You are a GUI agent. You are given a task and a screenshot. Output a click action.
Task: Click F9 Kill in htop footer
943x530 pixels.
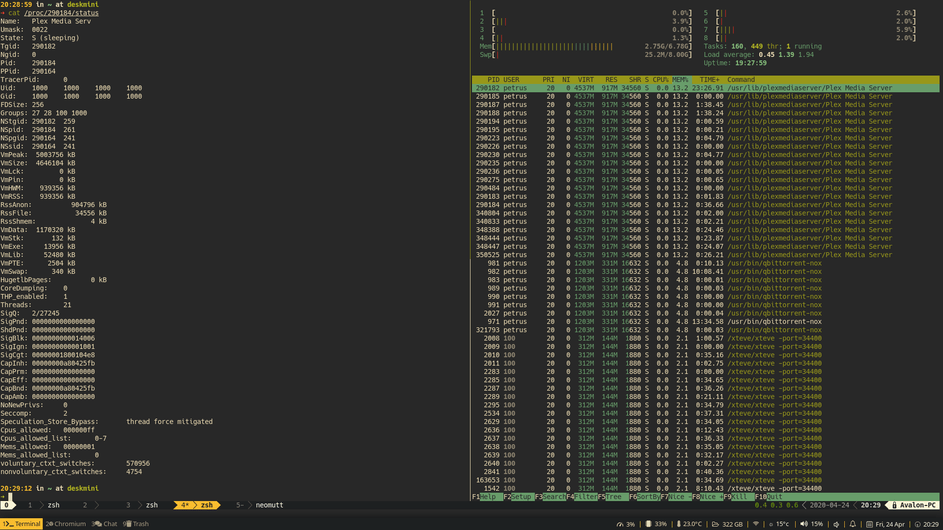pyautogui.click(x=739, y=497)
